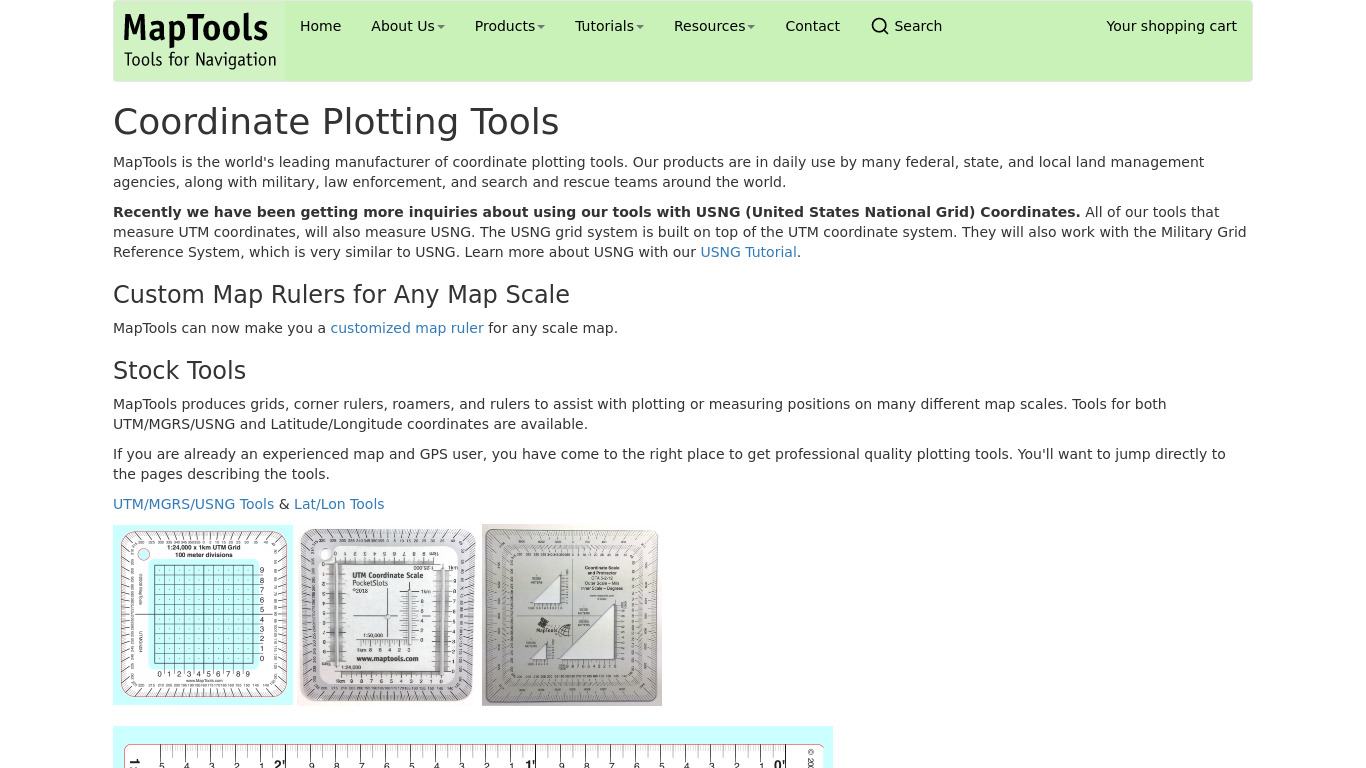
Task: Click the MapTools Tools for Navigation logo
Action: 199,41
